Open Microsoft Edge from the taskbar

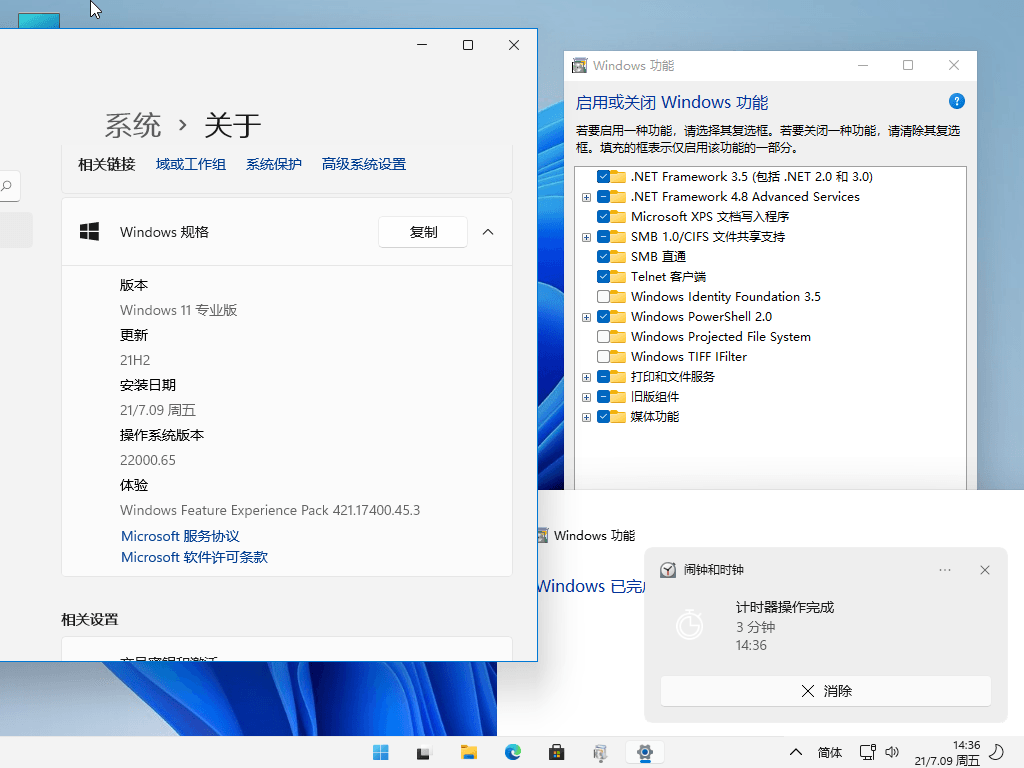coord(512,752)
